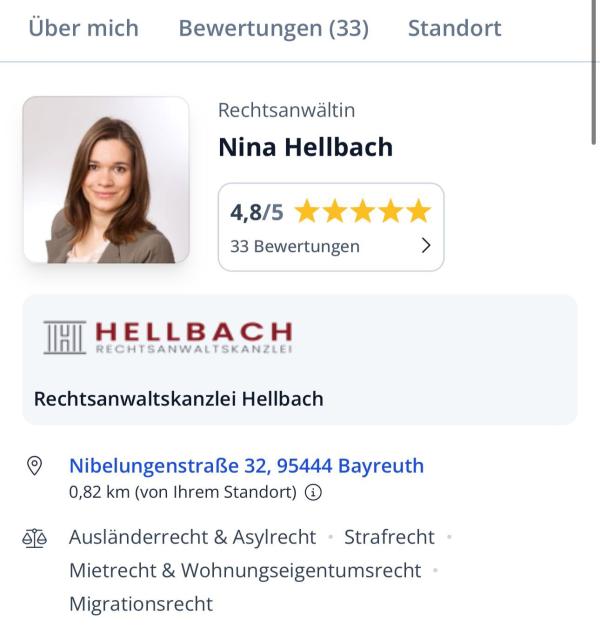This screenshot has height=633, width=600.
Task: Open the Nibelungenstraße 32 address link
Action: point(246,466)
